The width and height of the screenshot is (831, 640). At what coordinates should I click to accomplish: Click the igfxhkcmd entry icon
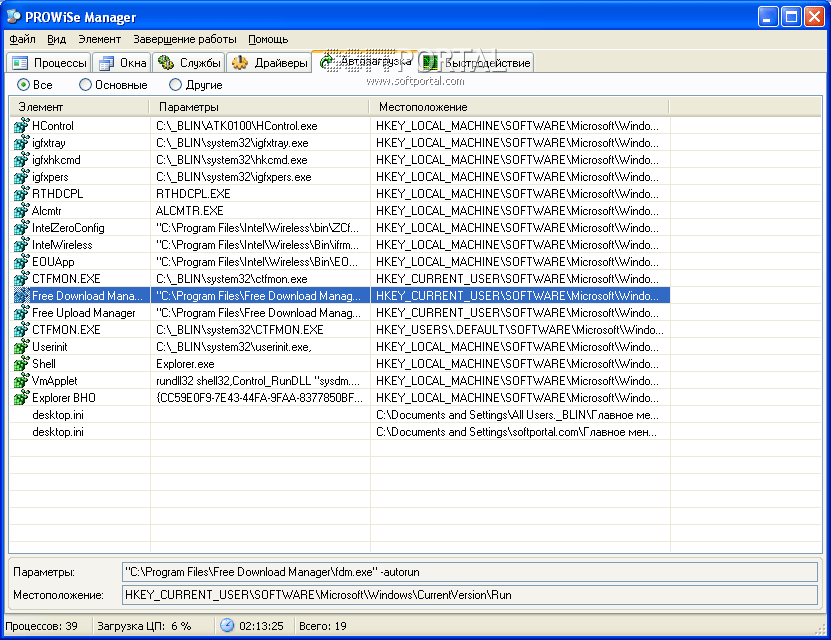click(x=21, y=159)
